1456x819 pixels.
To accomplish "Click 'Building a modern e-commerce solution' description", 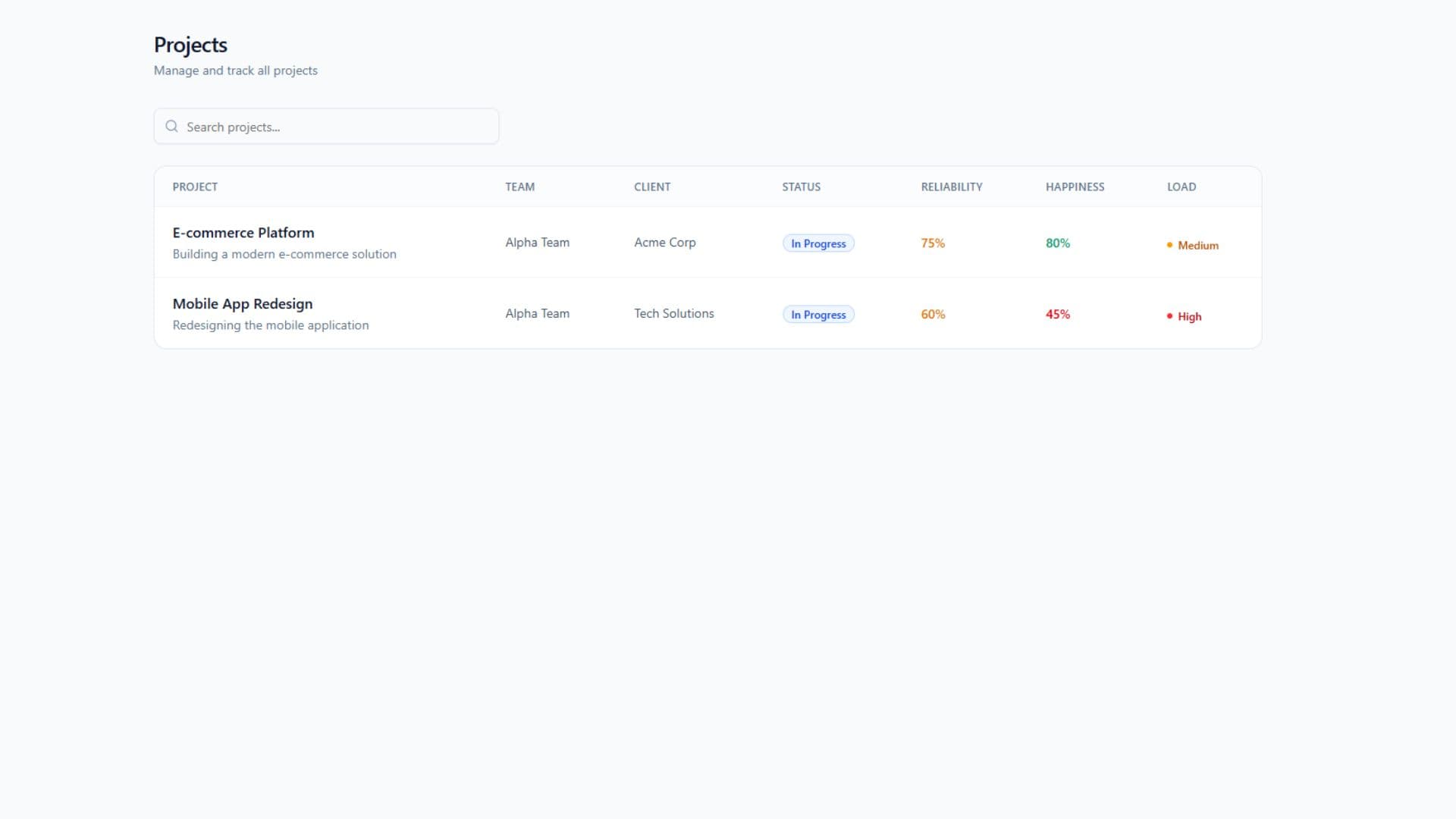I will click(x=284, y=255).
